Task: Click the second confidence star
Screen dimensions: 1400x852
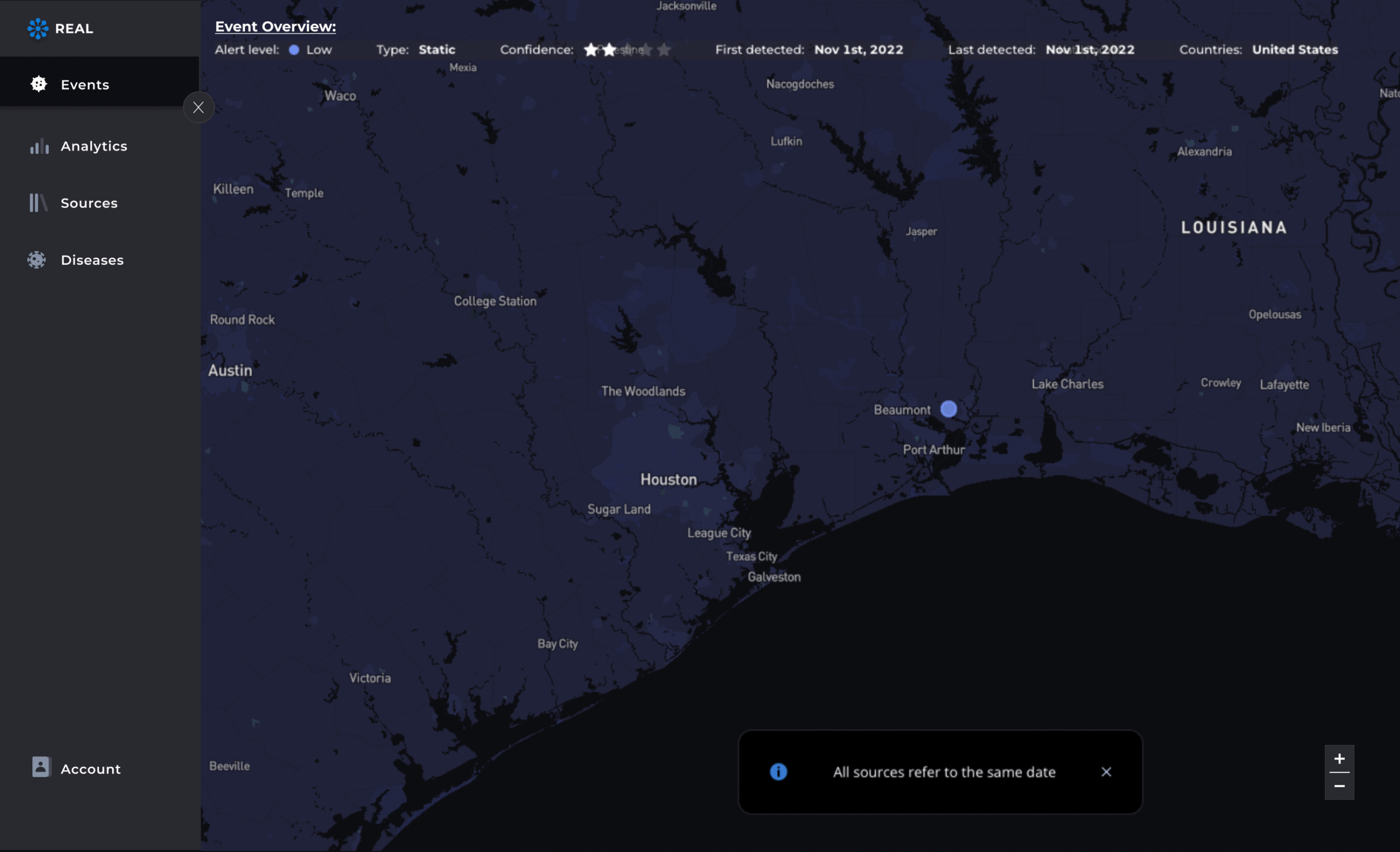Action: [609, 50]
